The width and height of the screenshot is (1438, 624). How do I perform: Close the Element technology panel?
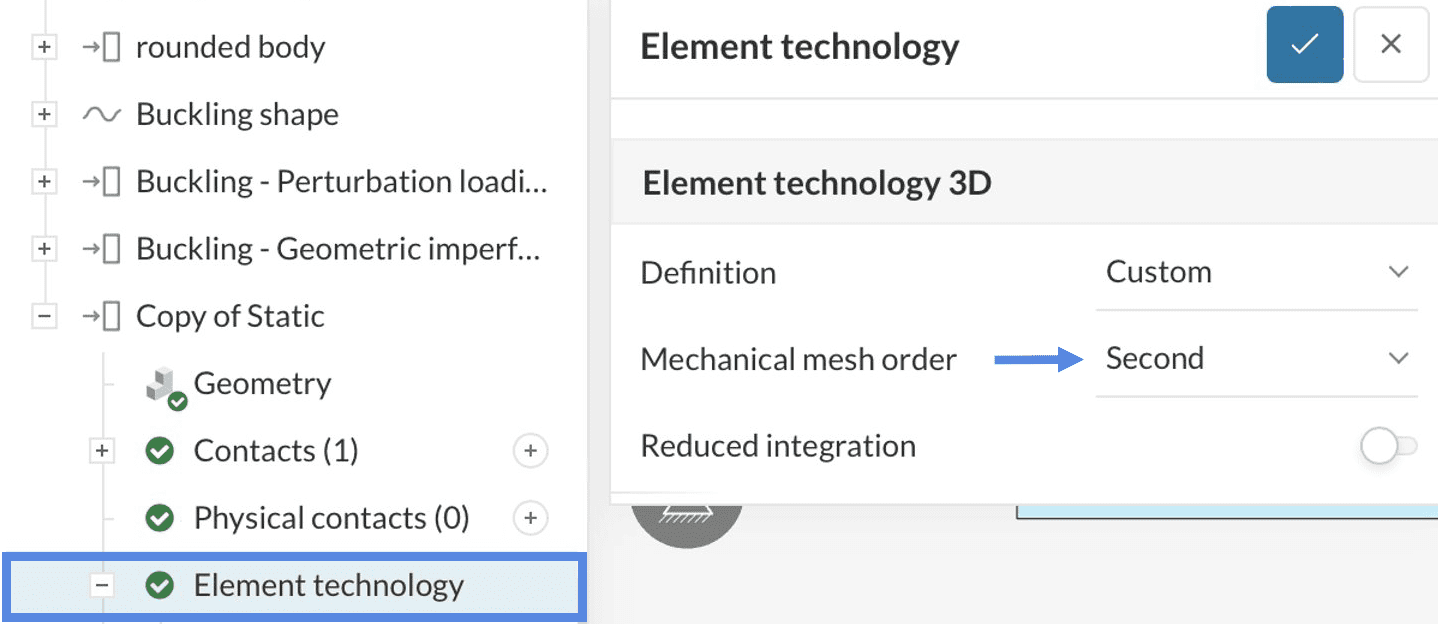pyautogui.click(x=1390, y=45)
